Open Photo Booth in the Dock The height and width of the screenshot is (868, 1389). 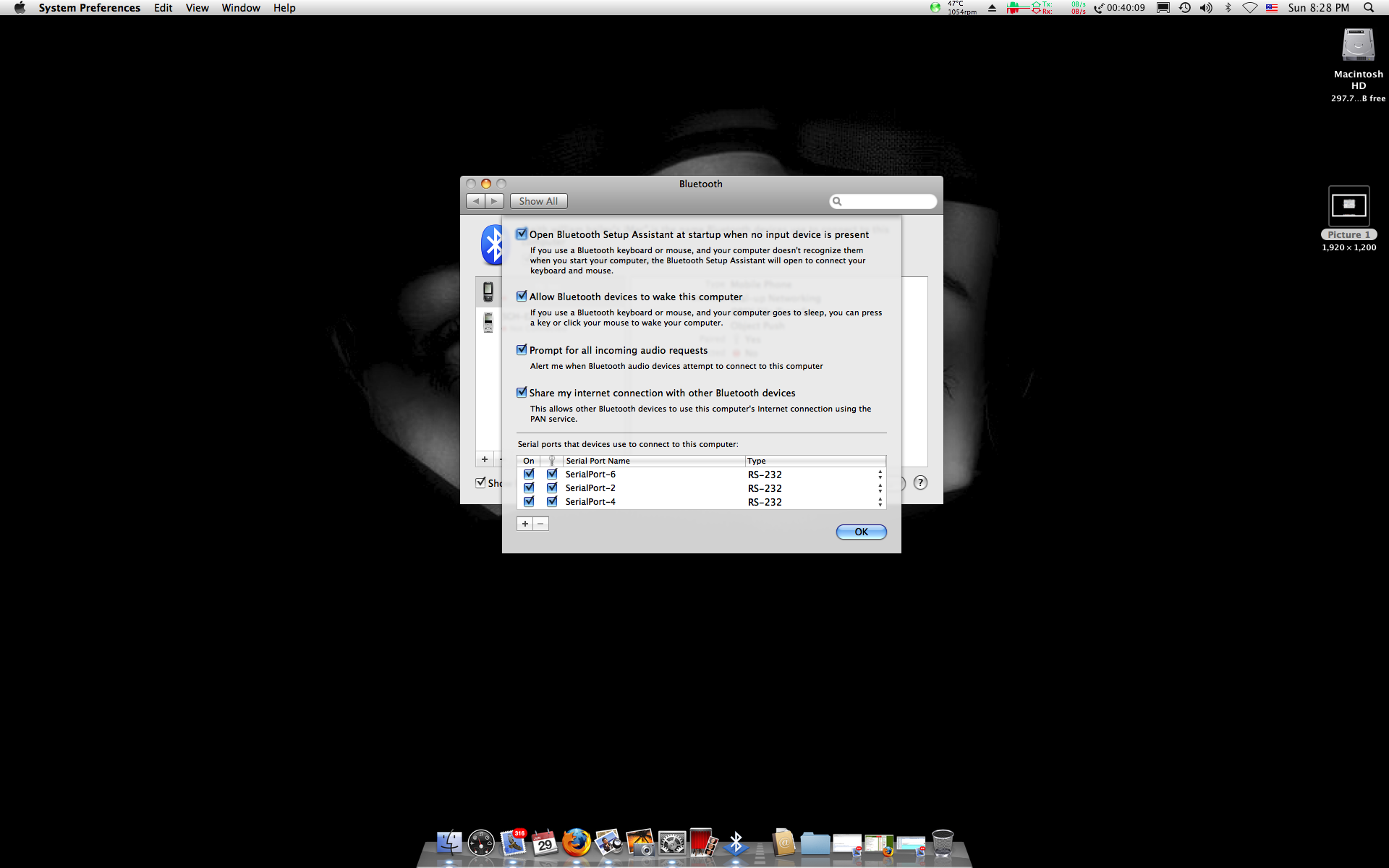(703, 843)
